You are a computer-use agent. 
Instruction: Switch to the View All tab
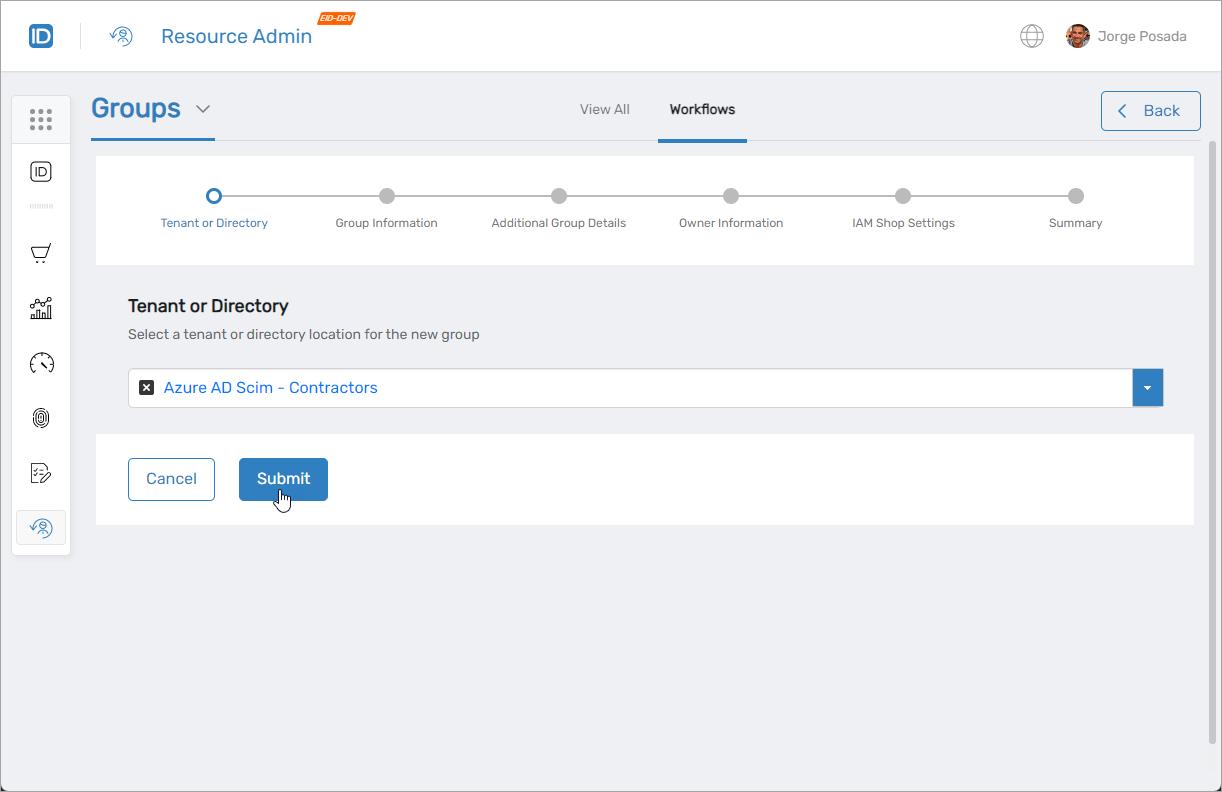(604, 110)
